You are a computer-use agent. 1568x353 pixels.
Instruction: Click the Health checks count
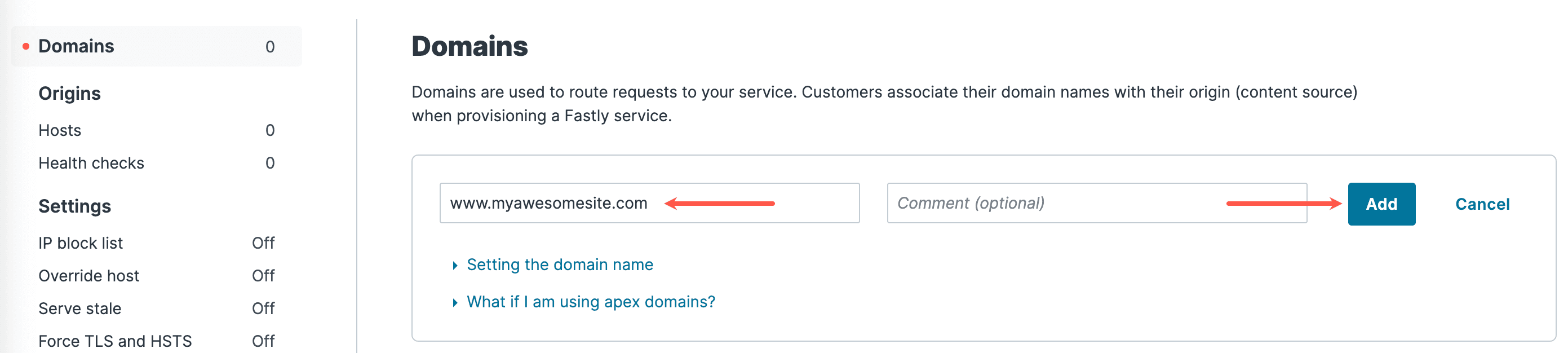click(x=269, y=163)
